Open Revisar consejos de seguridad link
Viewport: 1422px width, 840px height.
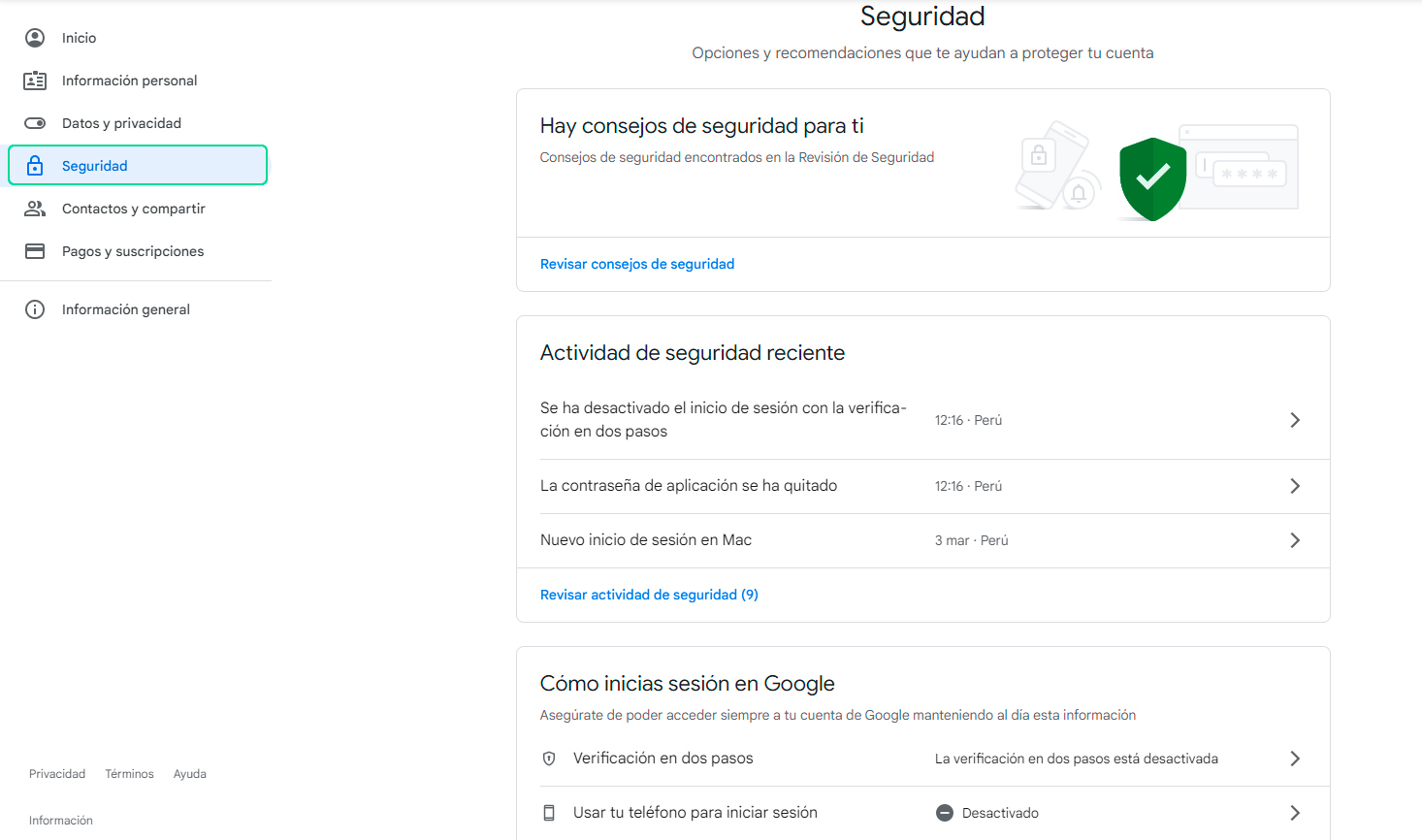637,264
